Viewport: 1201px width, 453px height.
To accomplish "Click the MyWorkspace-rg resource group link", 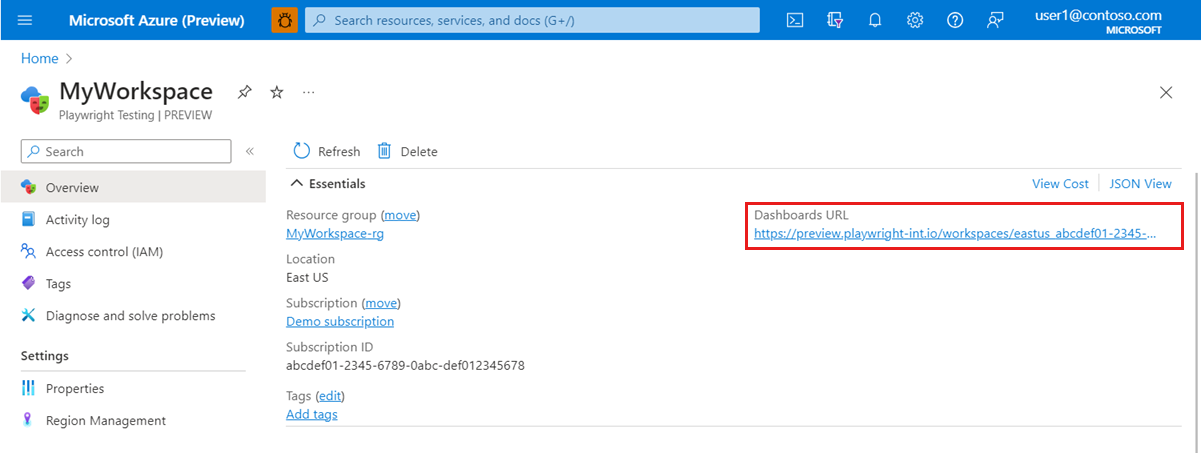I will tap(335, 234).
